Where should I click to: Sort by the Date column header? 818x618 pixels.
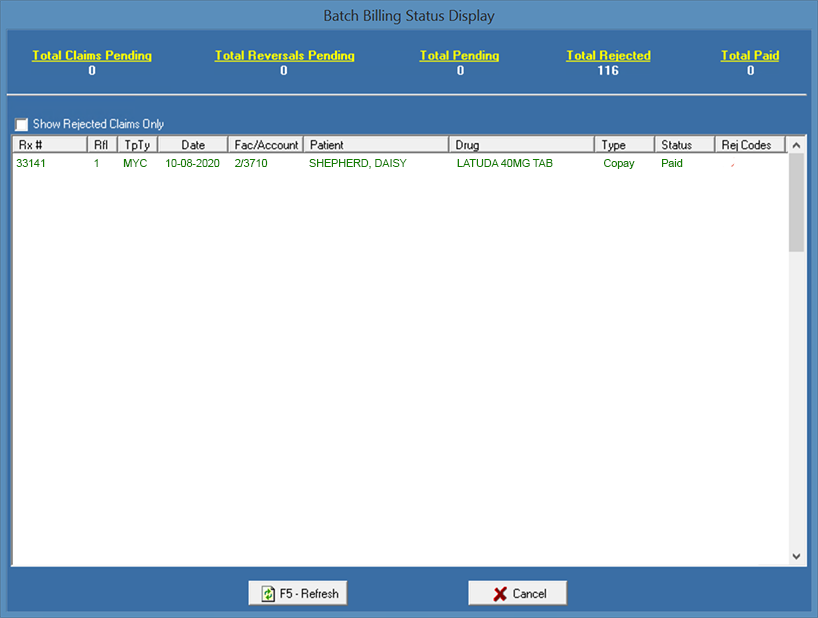[x=193, y=145]
